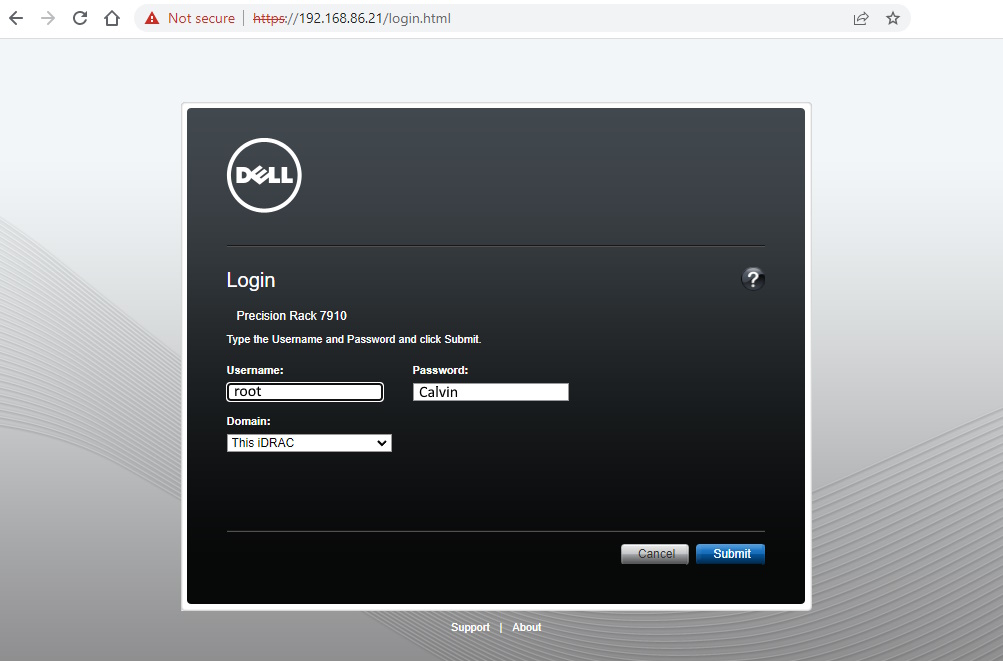Click the Password: label
This screenshot has height=661, width=1003.
click(x=440, y=370)
